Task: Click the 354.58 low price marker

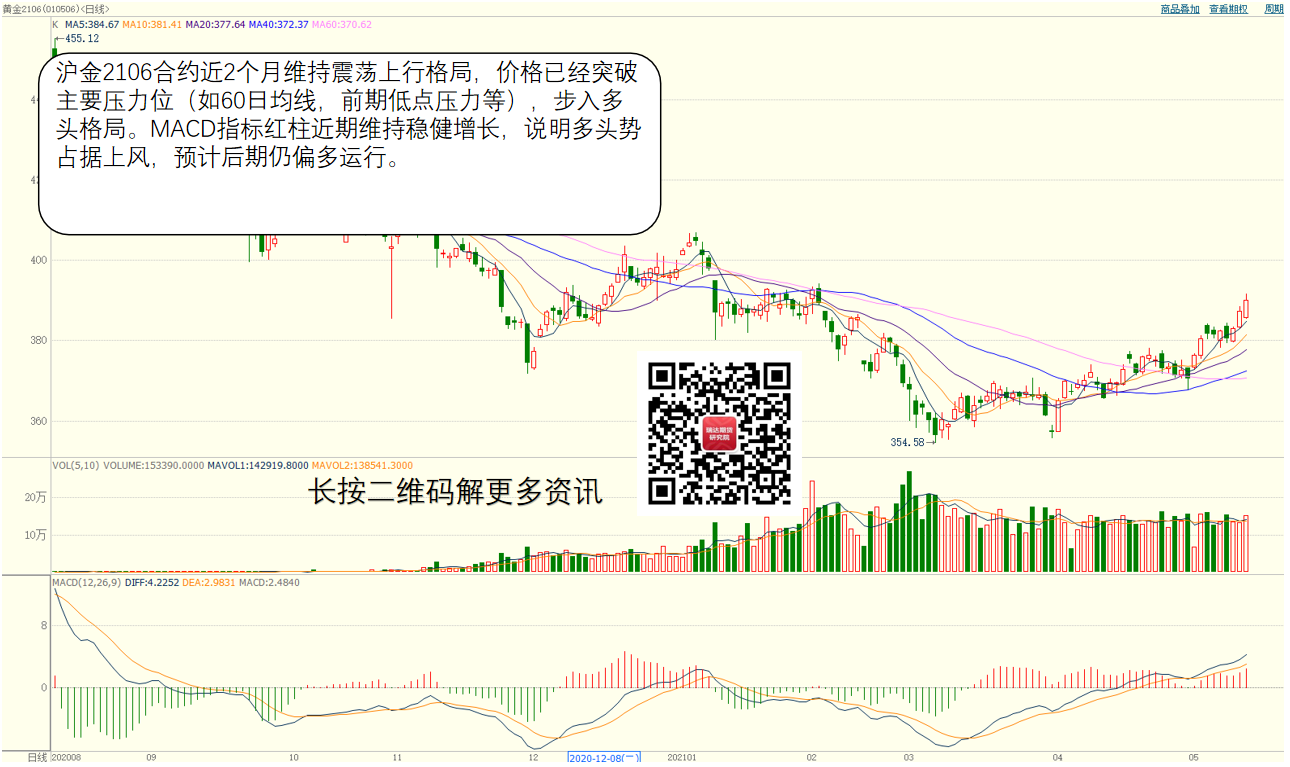Action: click(x=908, y=441)
